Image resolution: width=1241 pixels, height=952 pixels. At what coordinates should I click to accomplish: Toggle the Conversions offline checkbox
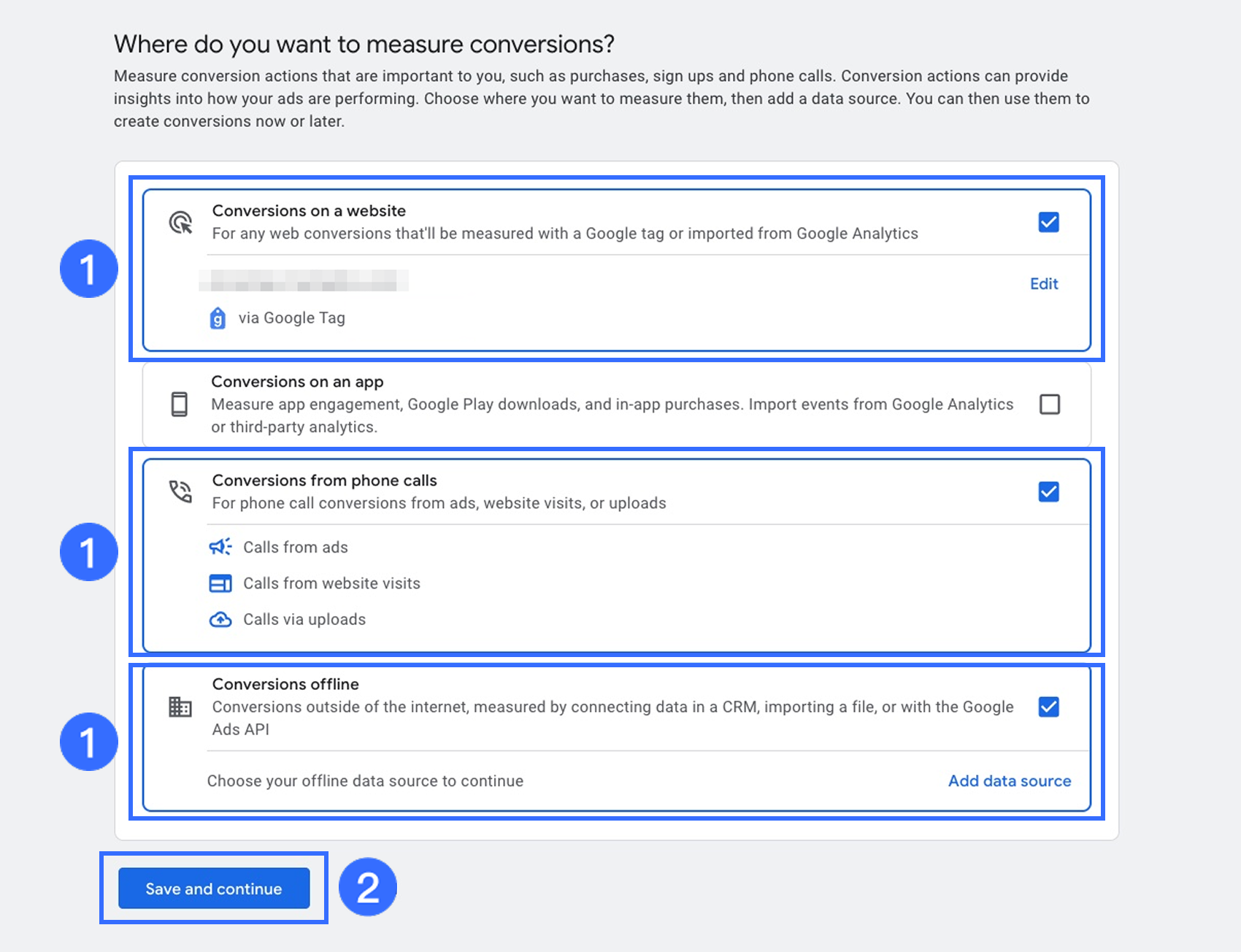coord(1048,707)
